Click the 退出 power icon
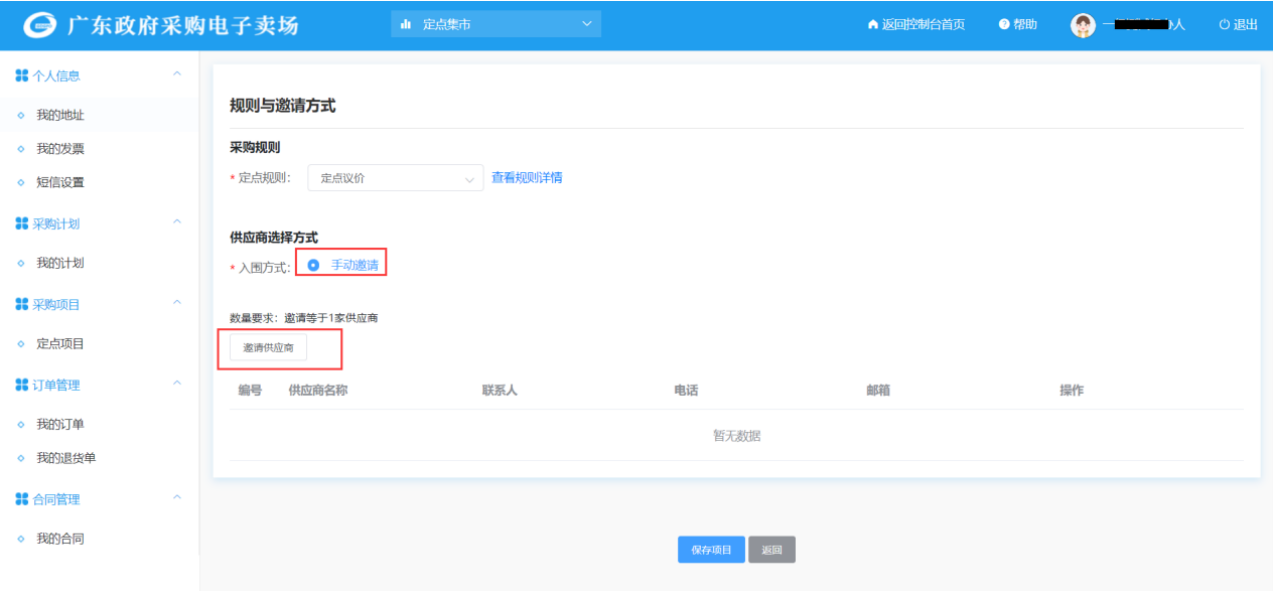 [x=1223, y=25]
